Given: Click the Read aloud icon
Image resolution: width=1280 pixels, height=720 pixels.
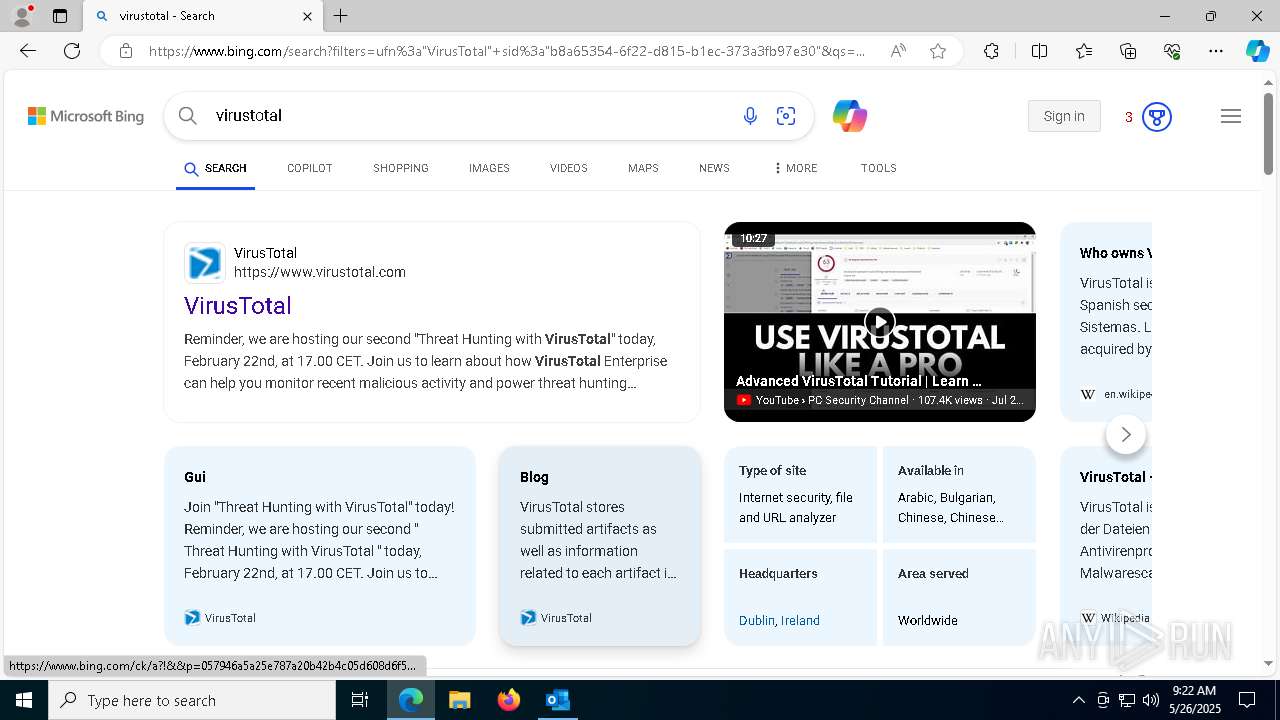Looking at the screenshot, I should coord(898,51).
